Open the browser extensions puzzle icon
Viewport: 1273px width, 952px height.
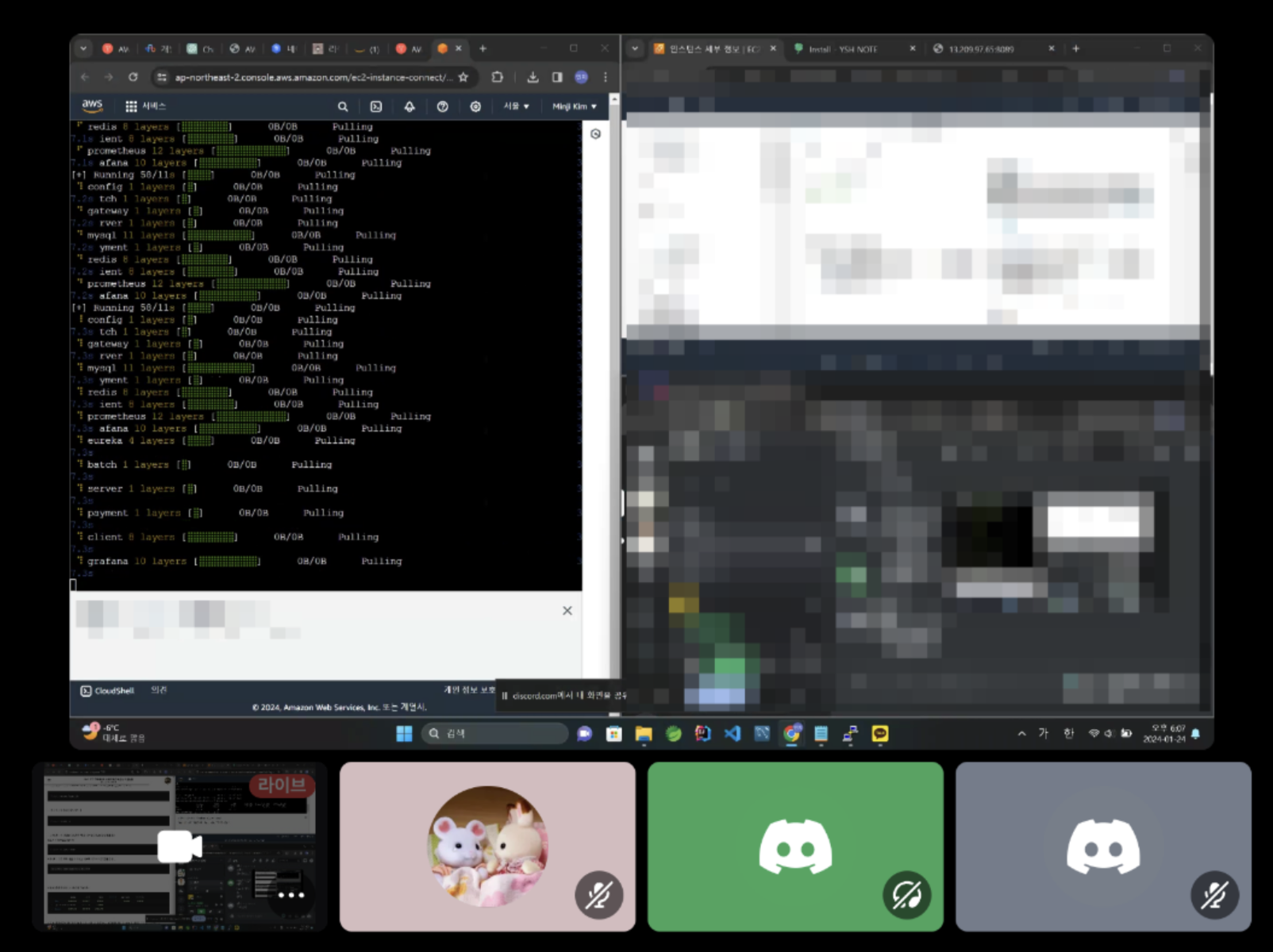tap(498, 77)
